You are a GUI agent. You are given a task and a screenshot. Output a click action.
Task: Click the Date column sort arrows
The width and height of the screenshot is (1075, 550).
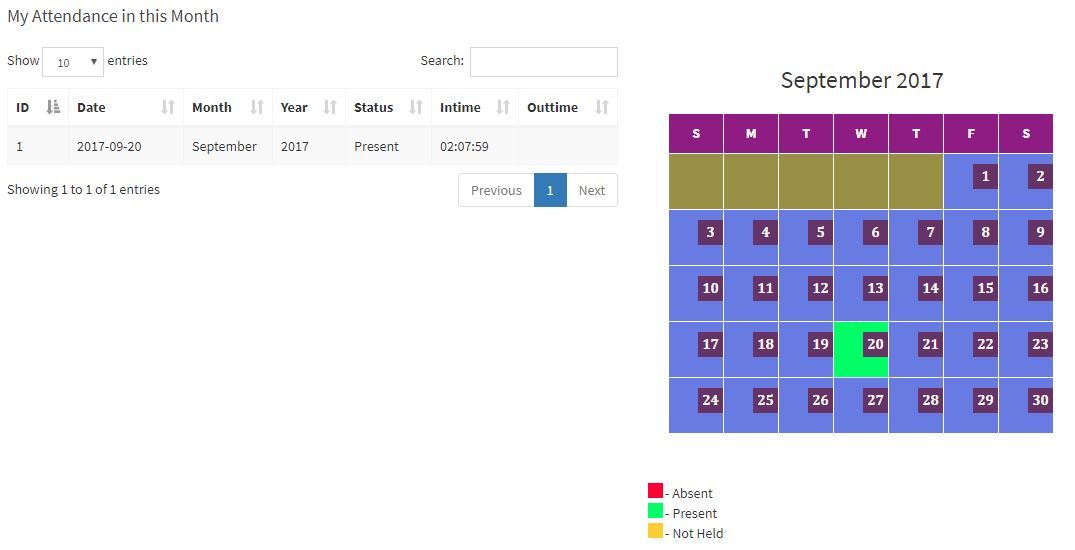coord(168,107)
